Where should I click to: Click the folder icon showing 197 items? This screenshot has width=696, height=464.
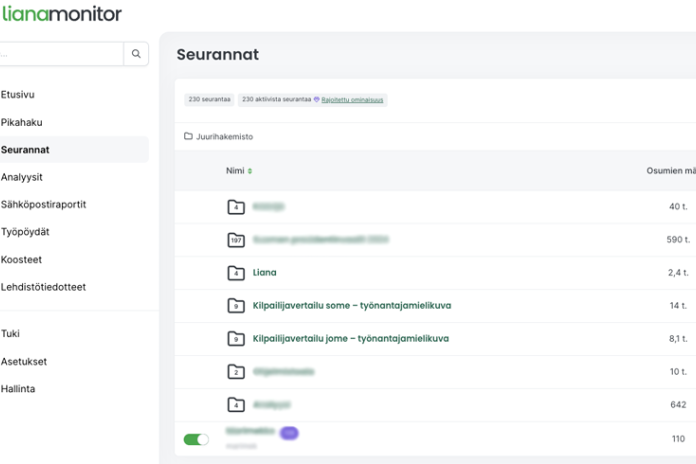pyautogui.click(x=235, y=240)
